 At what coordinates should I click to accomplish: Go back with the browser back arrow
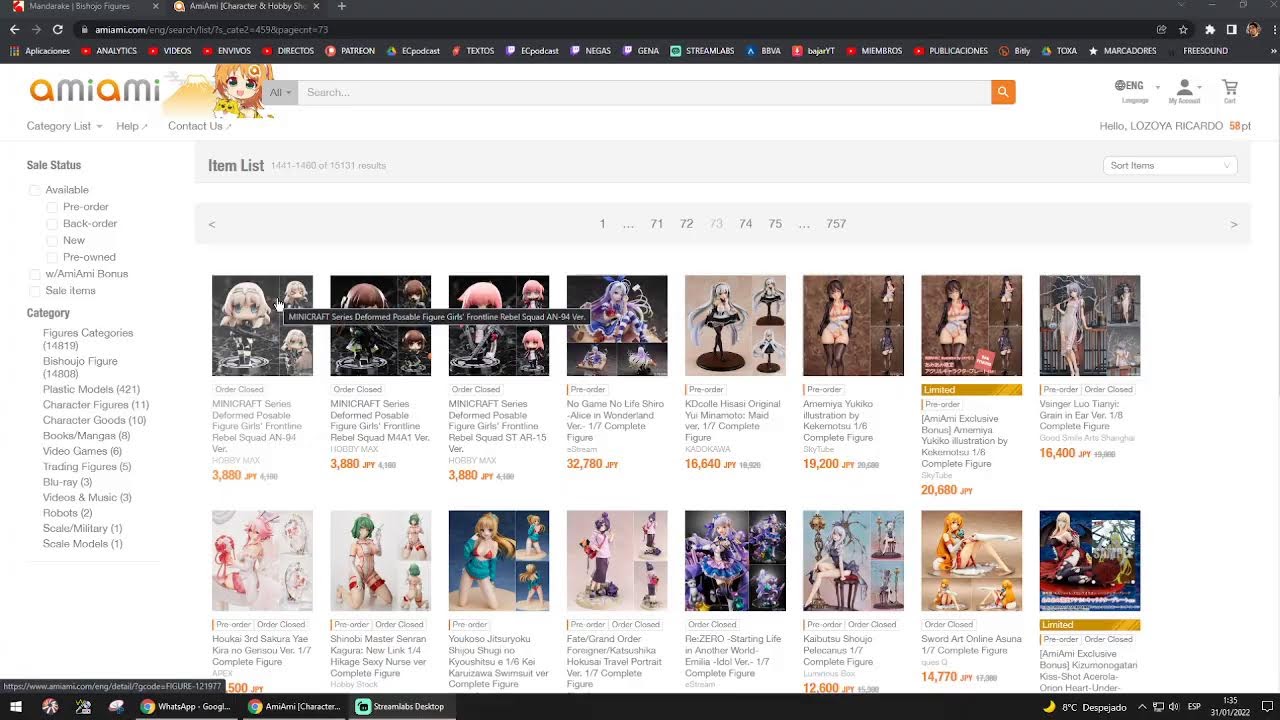[15, 30]
